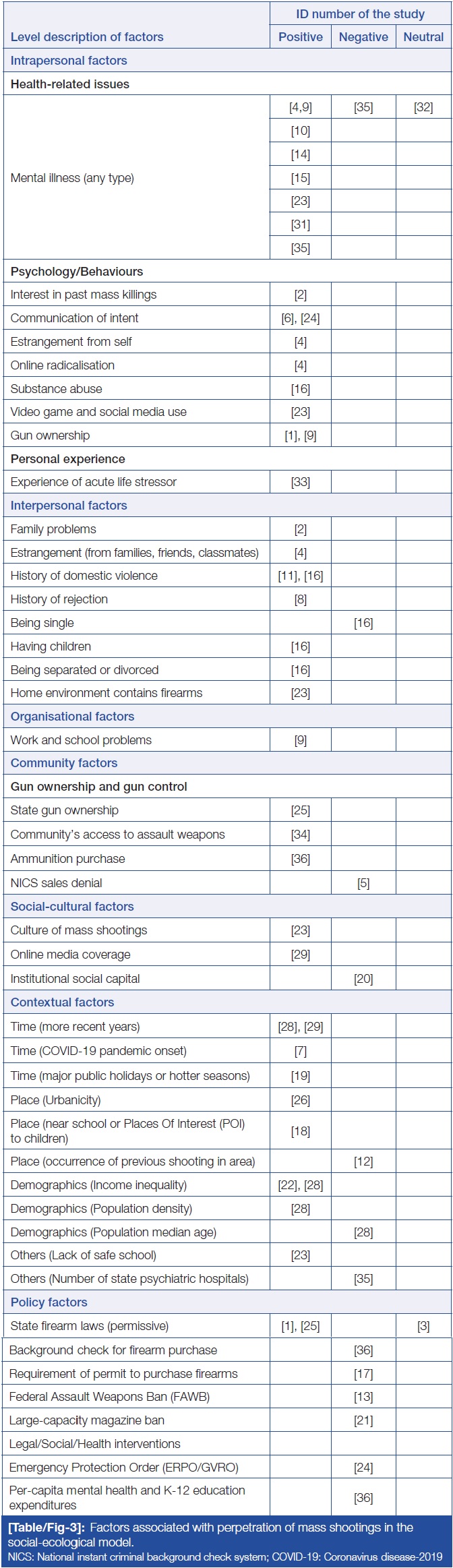Click the Neutral column header
The height and width of the screenshot is (1568, 453).
423,37
